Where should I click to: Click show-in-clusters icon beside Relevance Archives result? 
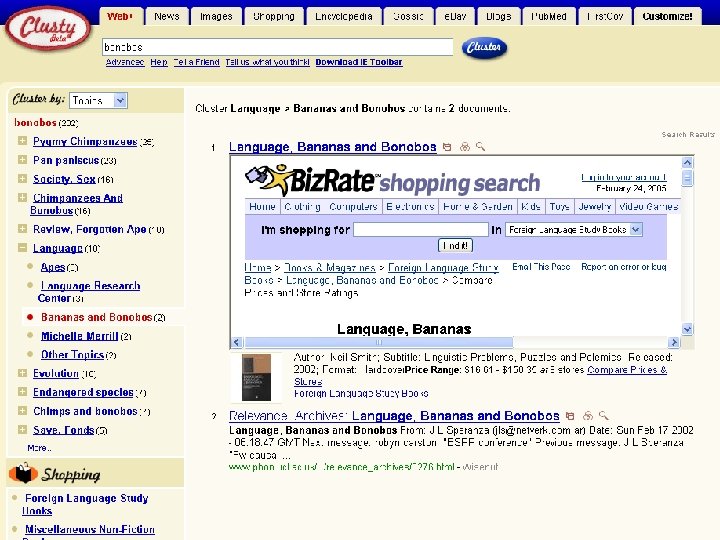(x=587, y=416)
